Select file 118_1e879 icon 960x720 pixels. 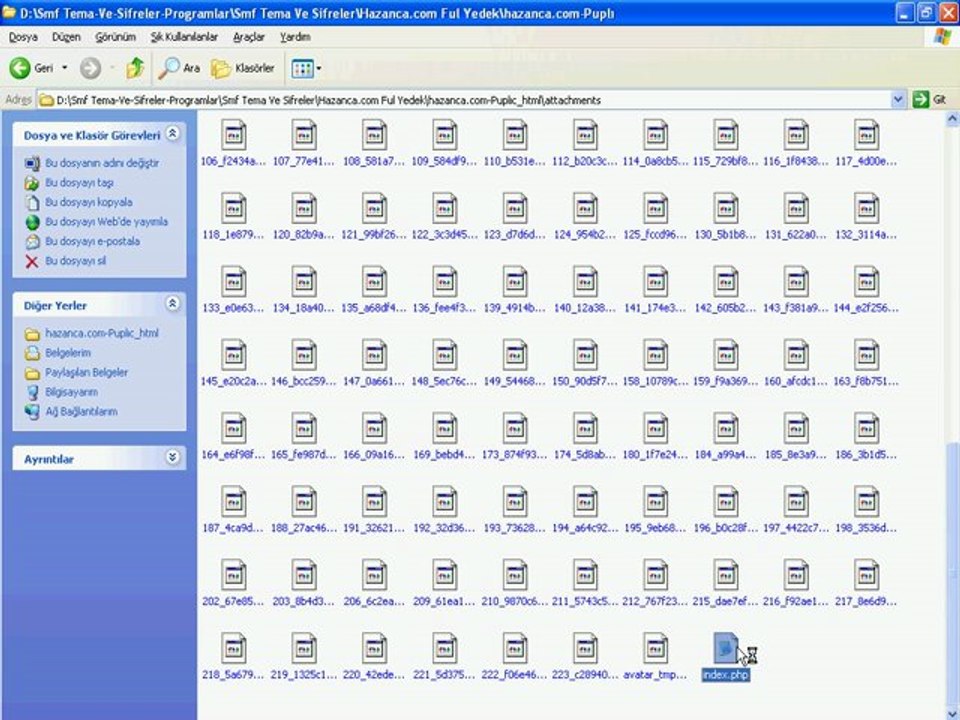pos(233,208)
